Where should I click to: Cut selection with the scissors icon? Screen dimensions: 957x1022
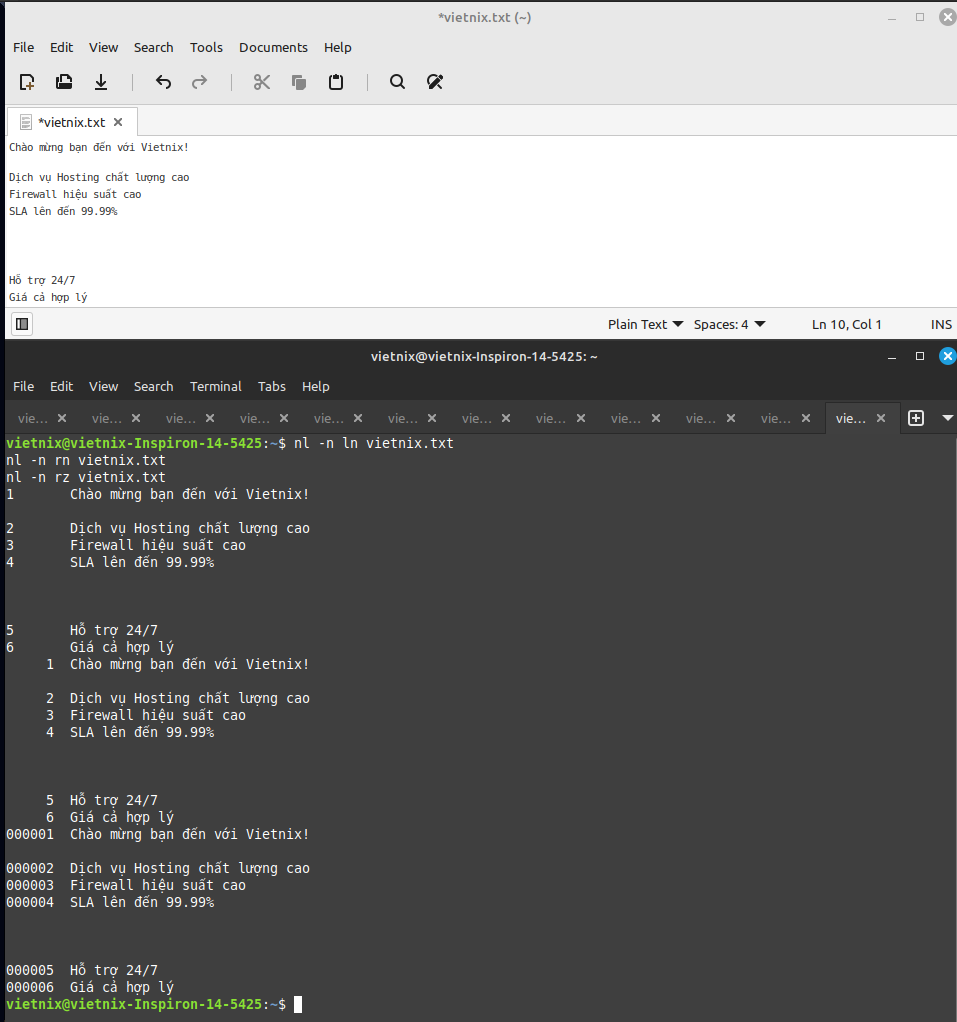(262, 82)
